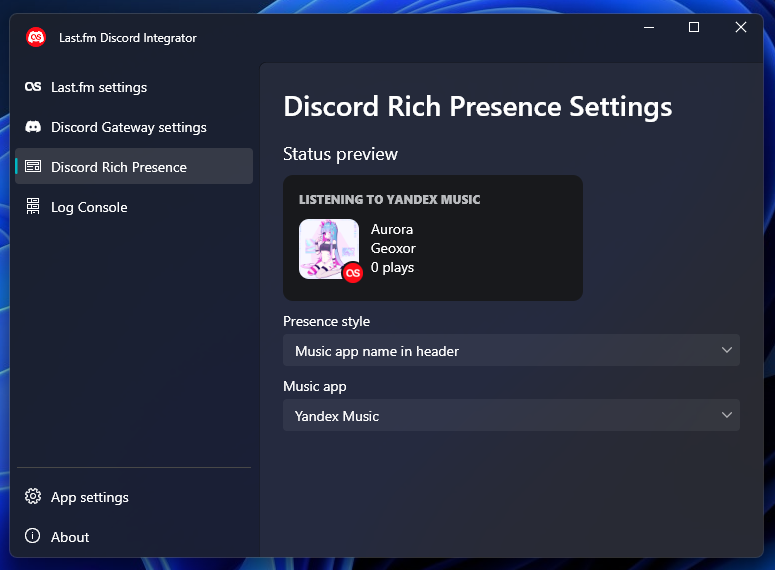Open App settings page
Image resolution: width=775 pixels, height=570 pixels.
134,497
